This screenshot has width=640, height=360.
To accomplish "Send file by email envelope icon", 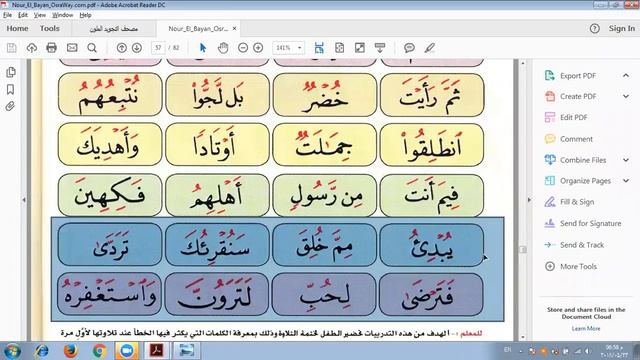I will [72, 48].
